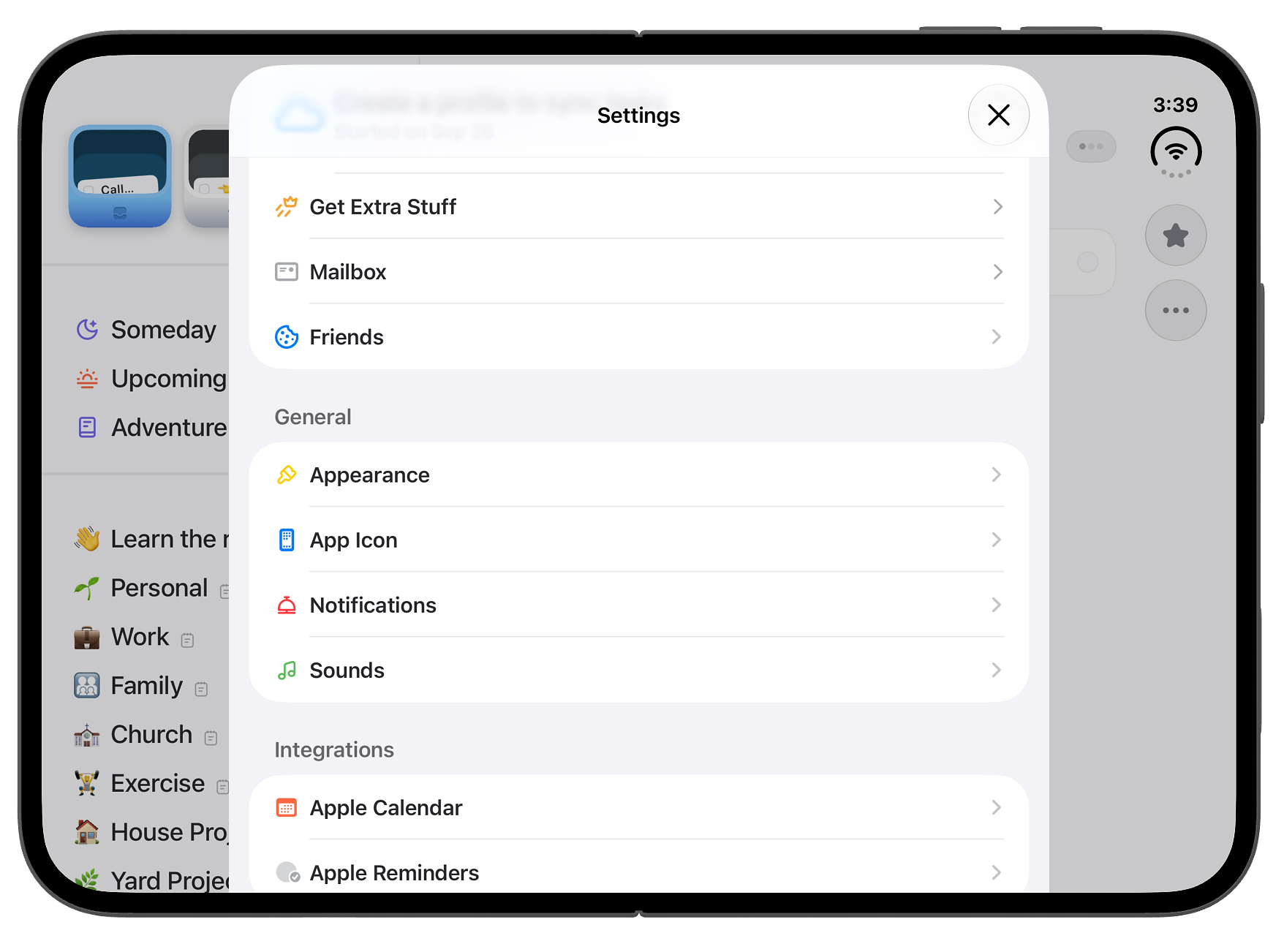Click the Adventure notebook icon

point(87,428)
